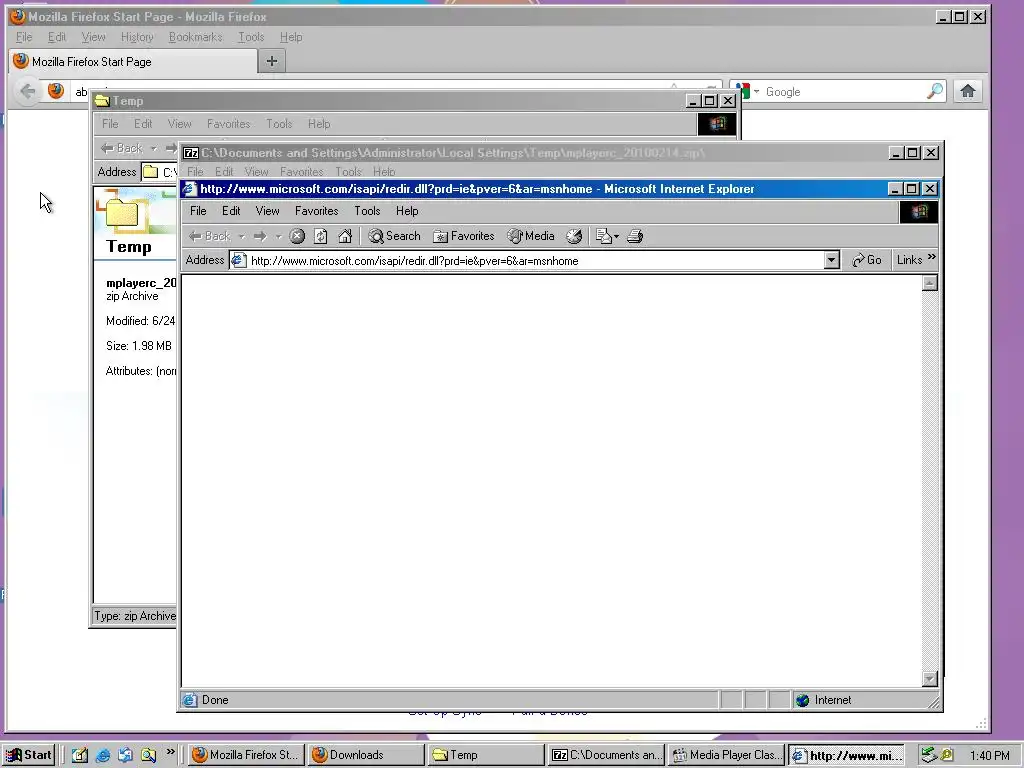The image size is (1024, 768).
Task: Switch to Media Player Classic taskbar button
Action: (726, 755)
